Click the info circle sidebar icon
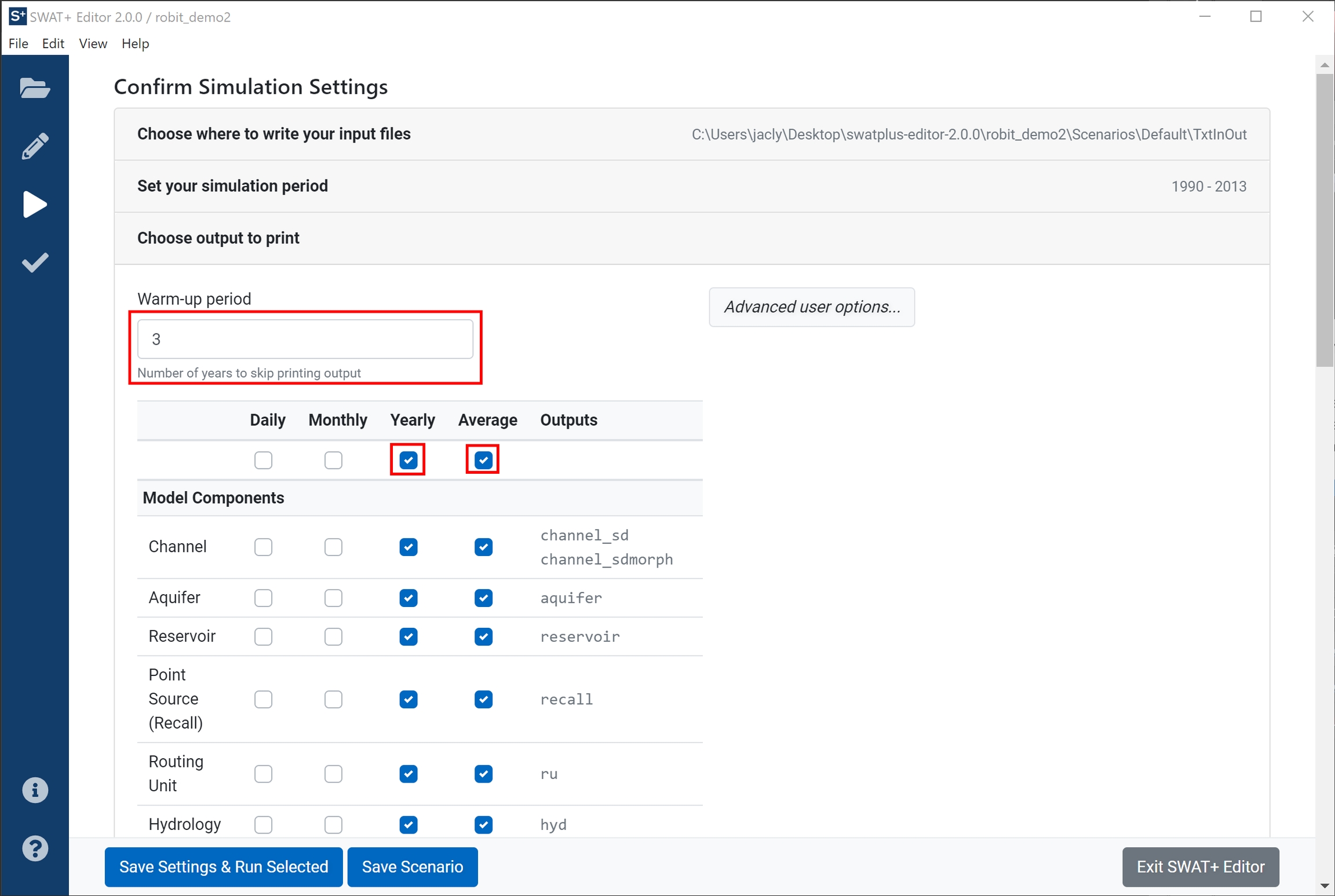Screen dimensions: 1335x896 coord(35,790)
